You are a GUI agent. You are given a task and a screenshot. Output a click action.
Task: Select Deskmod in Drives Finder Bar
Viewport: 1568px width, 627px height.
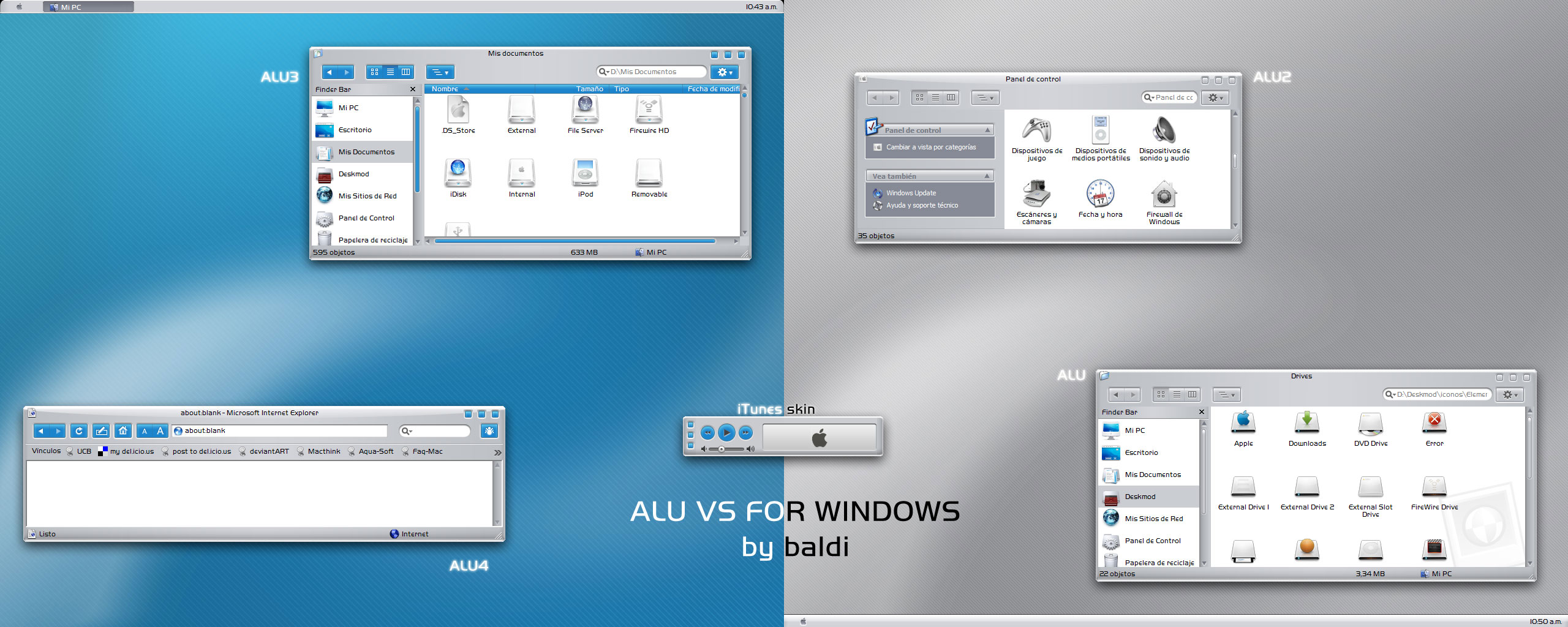coord(1148,497)
